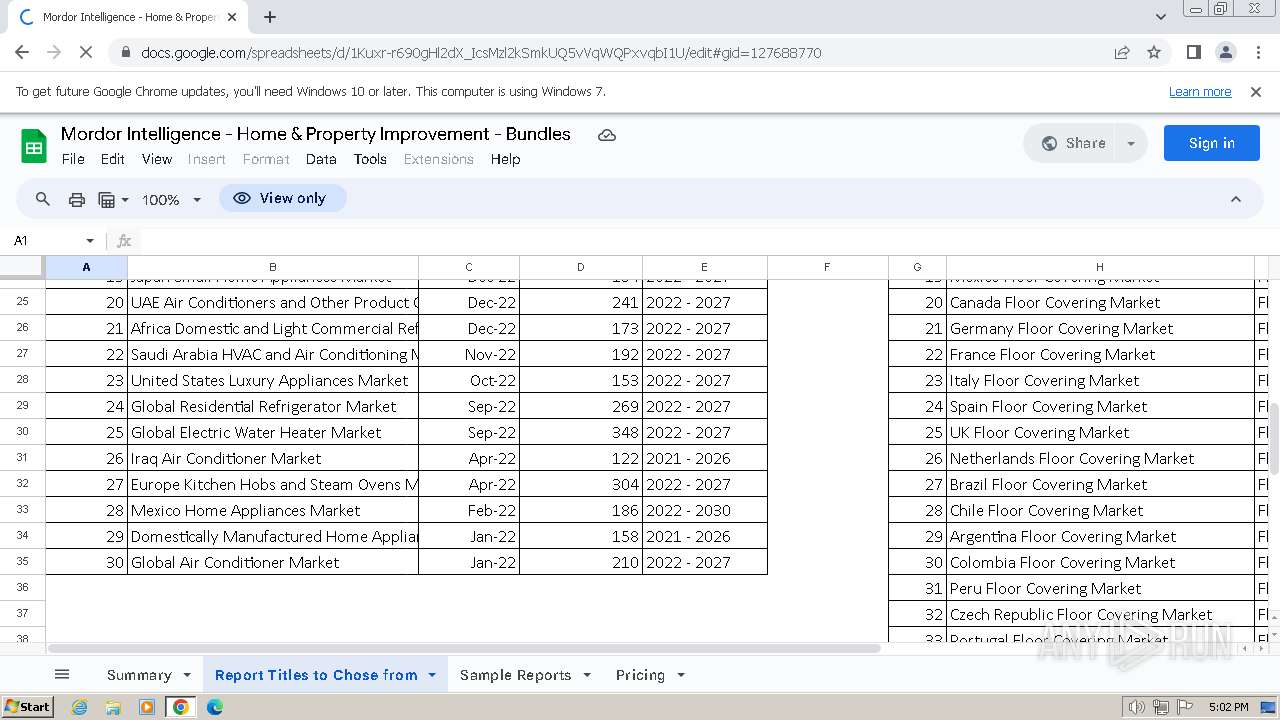Open the Name box dropdown arrow
This screenshot has height=720, width=1280.
coord(90,241)
